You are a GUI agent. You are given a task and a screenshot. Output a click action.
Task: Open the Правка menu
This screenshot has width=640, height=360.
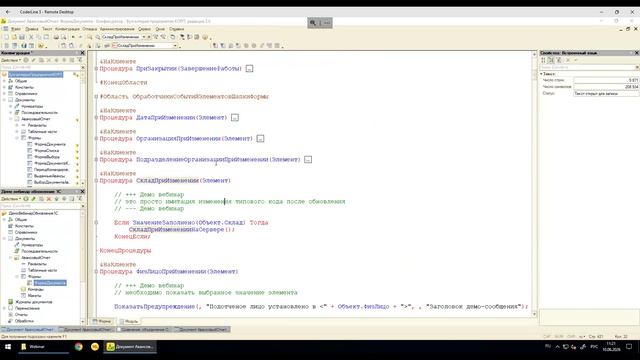click(x=31, y=29)
